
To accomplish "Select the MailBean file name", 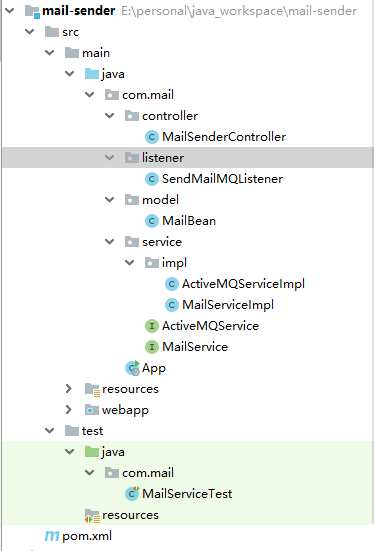I will tap(189, 221).
